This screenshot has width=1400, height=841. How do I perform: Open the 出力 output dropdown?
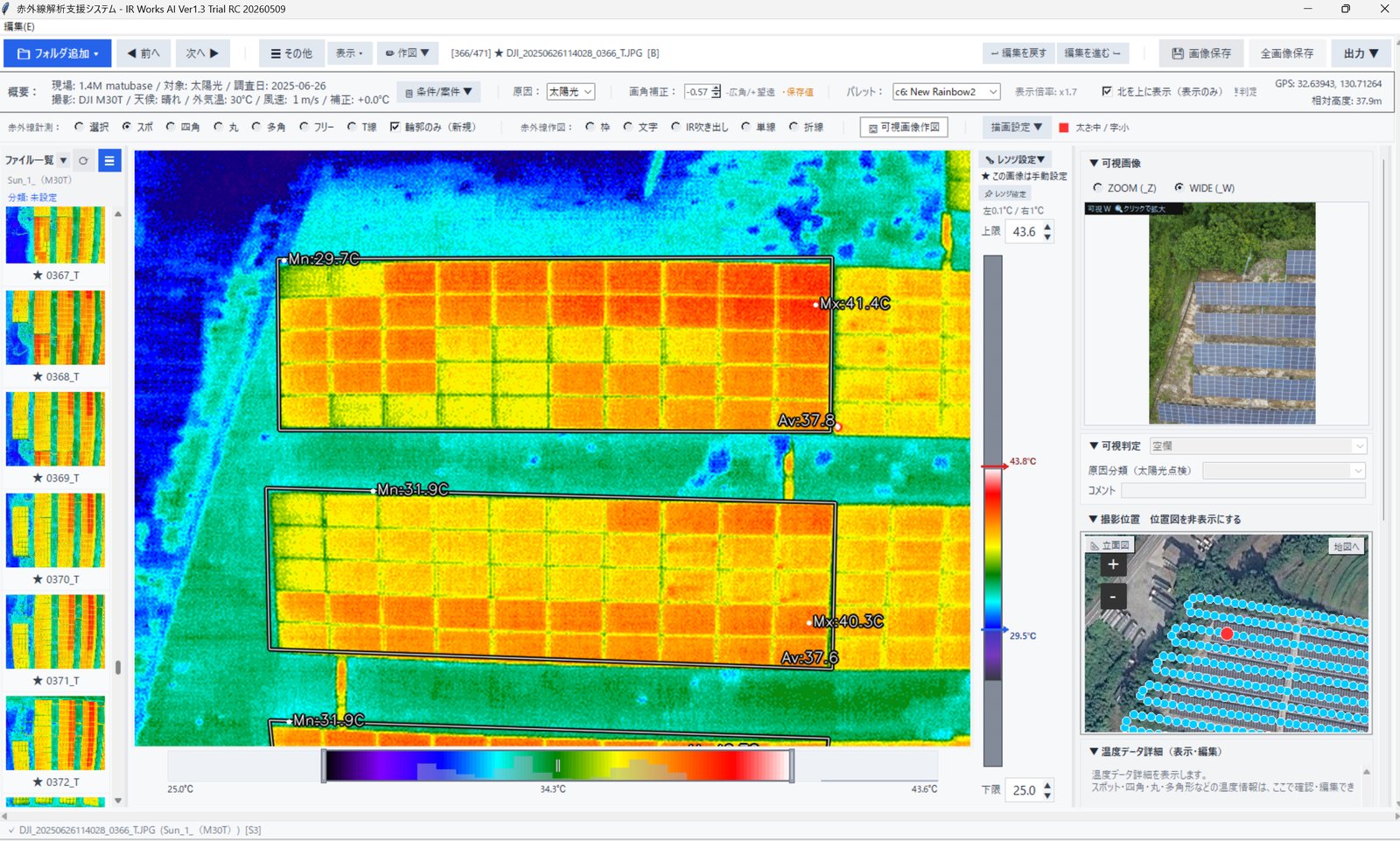point(1361,53)
